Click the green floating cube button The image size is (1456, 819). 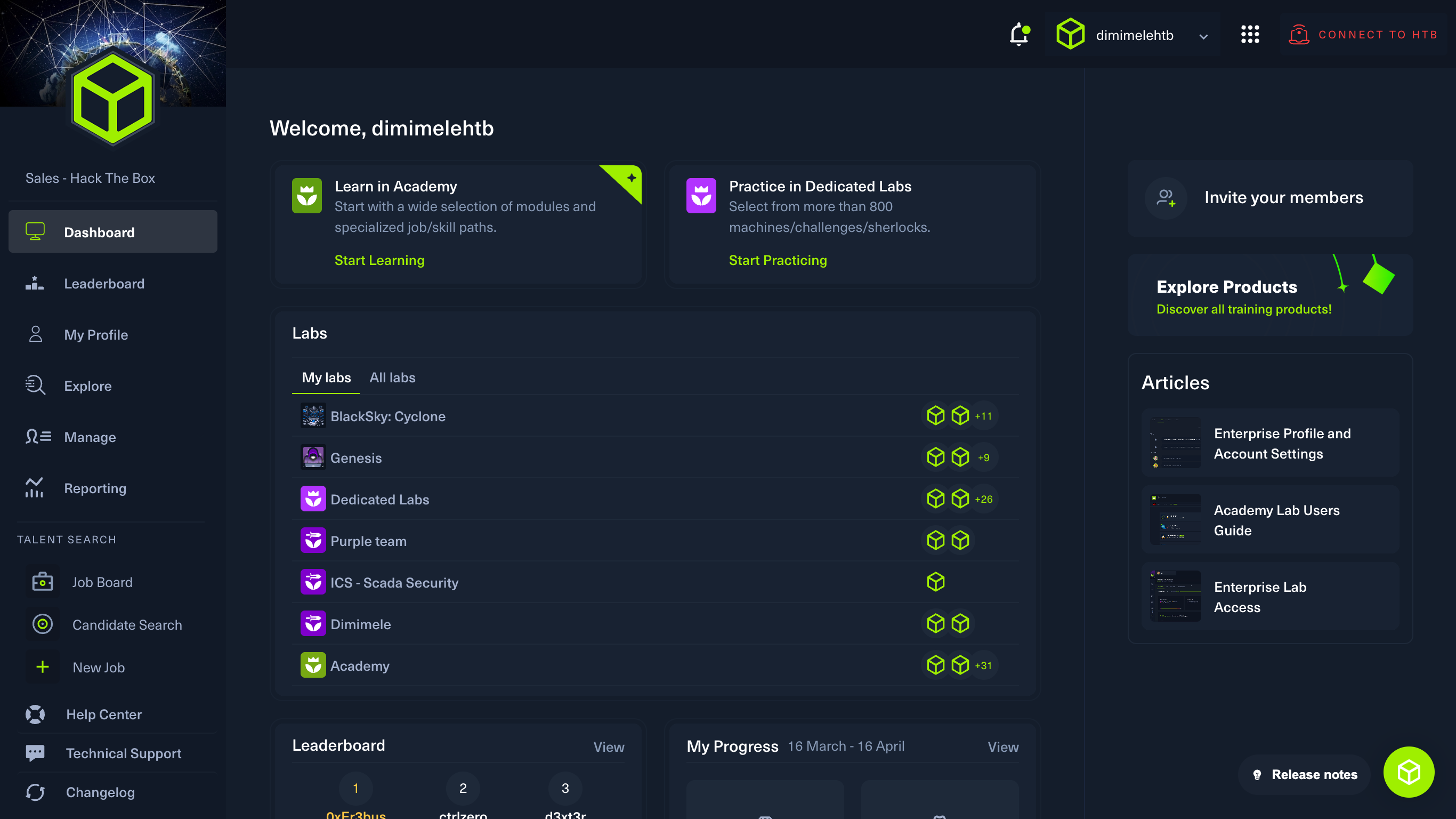[1408, 772]
